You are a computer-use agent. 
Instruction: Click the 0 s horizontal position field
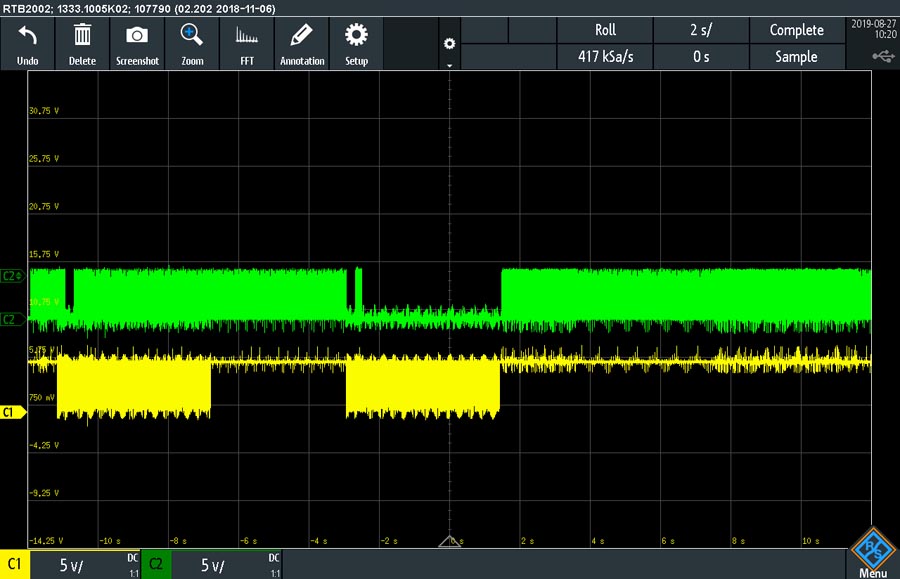coord(701,56)
